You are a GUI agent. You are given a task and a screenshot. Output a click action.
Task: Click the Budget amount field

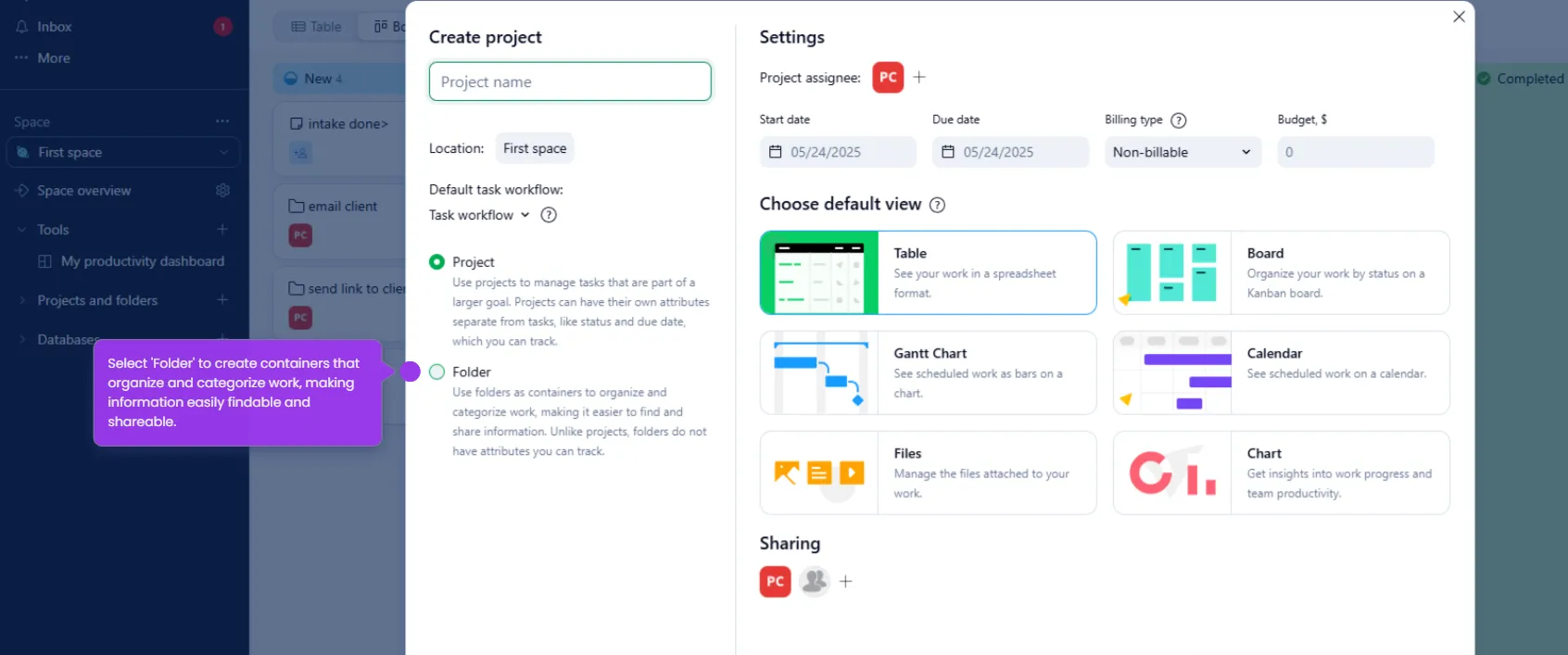tap(1356, 152)
